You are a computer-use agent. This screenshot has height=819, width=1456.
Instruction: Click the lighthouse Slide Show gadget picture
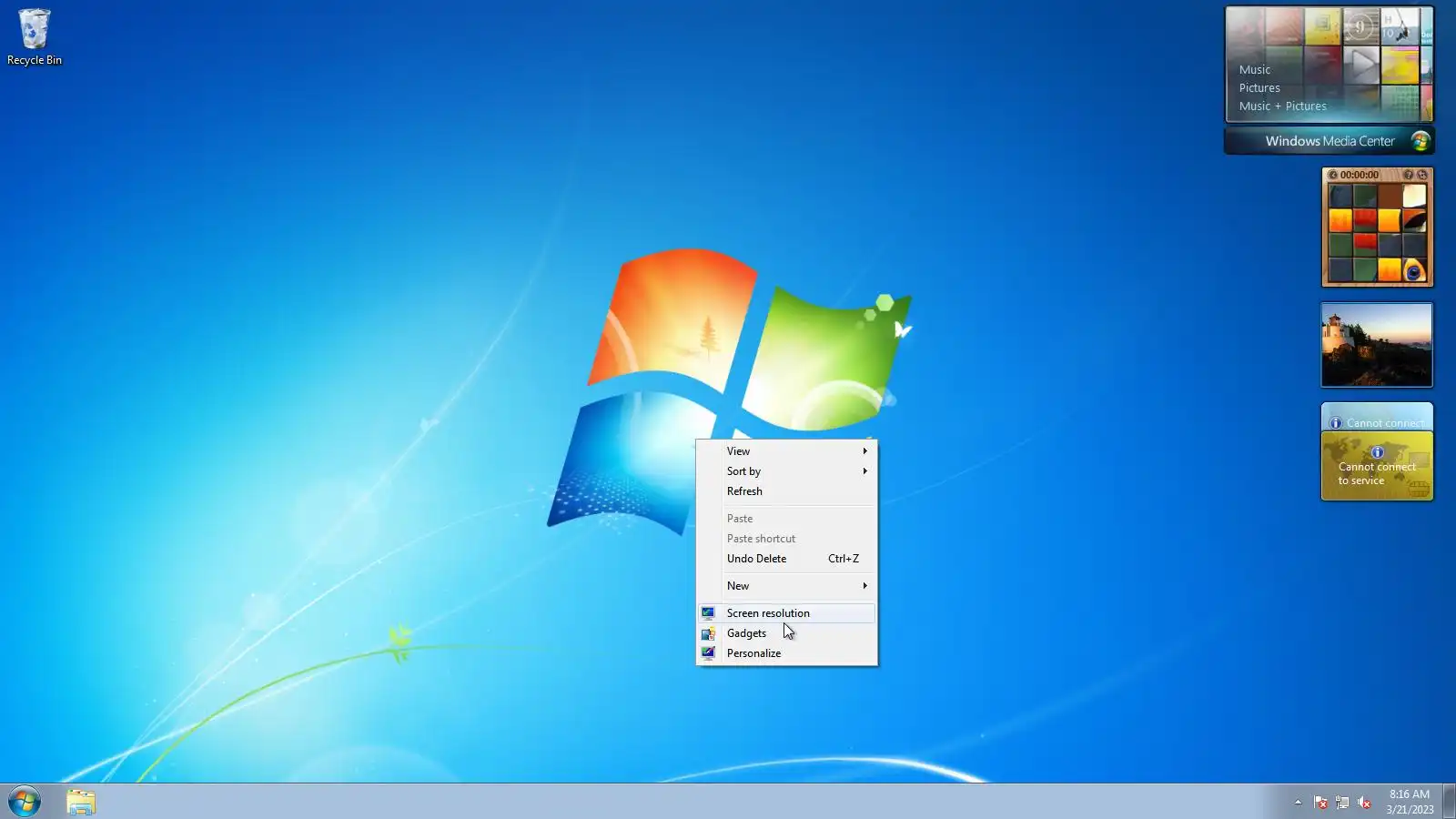click(1377, 345)
